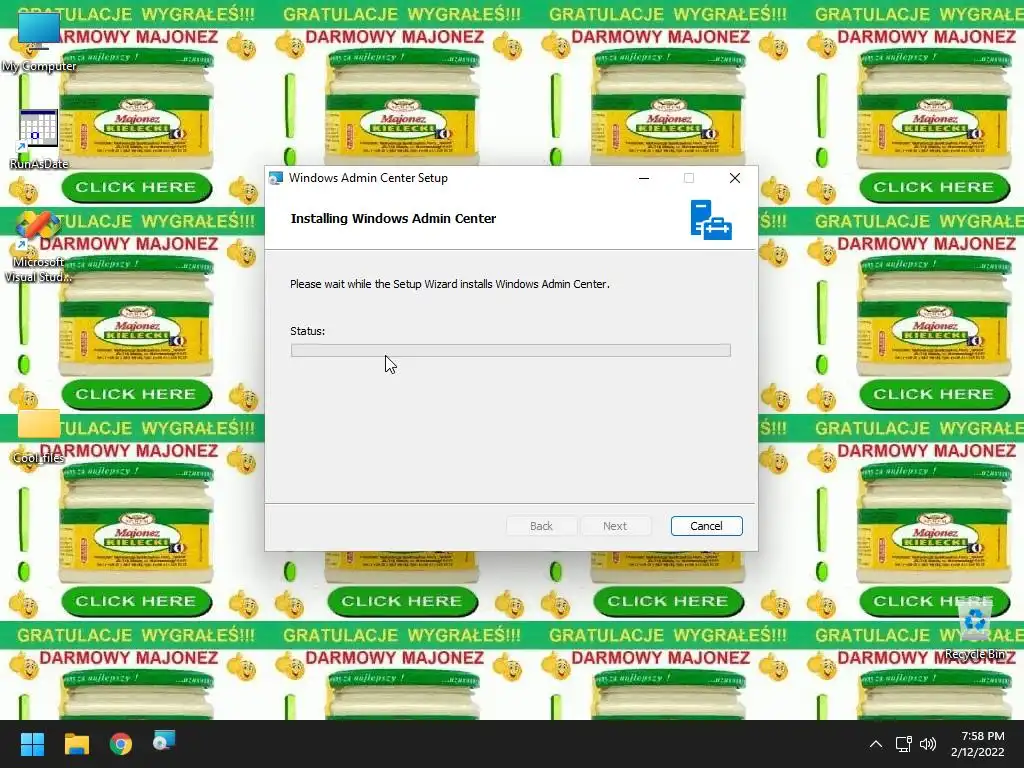Launch Google Chrome from taskbar
The height and width of the screenshot is (768, 1024).
(121, 744)
